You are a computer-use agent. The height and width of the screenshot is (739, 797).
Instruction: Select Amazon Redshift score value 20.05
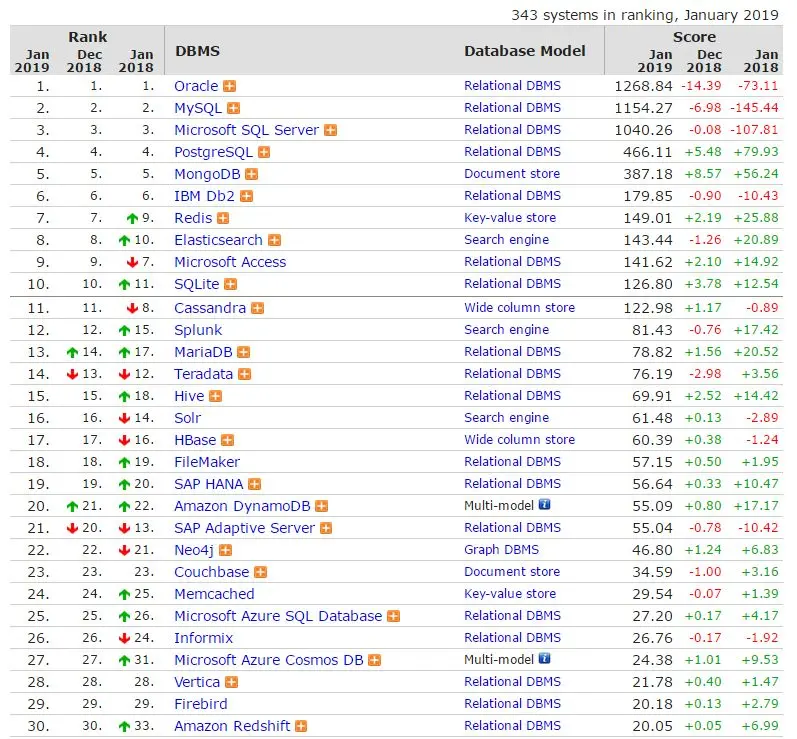(x=652, y=726)
